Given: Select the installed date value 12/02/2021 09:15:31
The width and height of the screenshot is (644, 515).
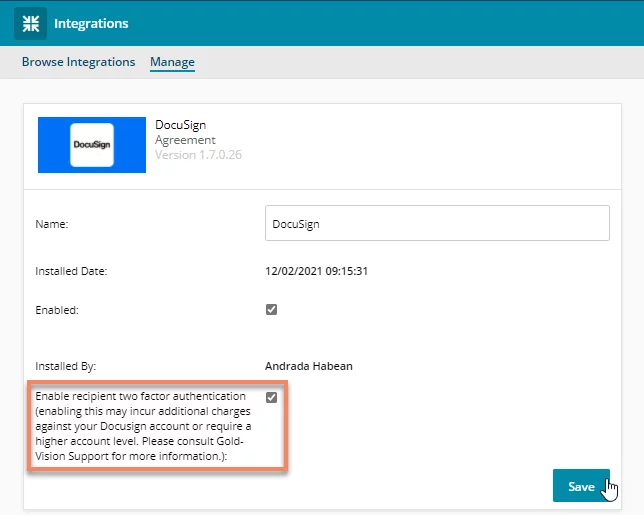Looking at the screenshot, I should (316, 271).
